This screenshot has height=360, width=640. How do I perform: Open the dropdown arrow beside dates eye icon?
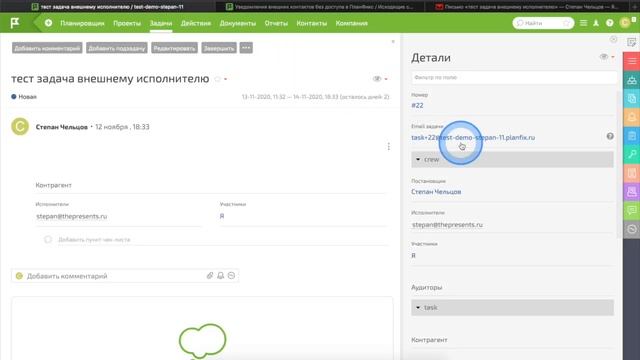click(386, 79)
